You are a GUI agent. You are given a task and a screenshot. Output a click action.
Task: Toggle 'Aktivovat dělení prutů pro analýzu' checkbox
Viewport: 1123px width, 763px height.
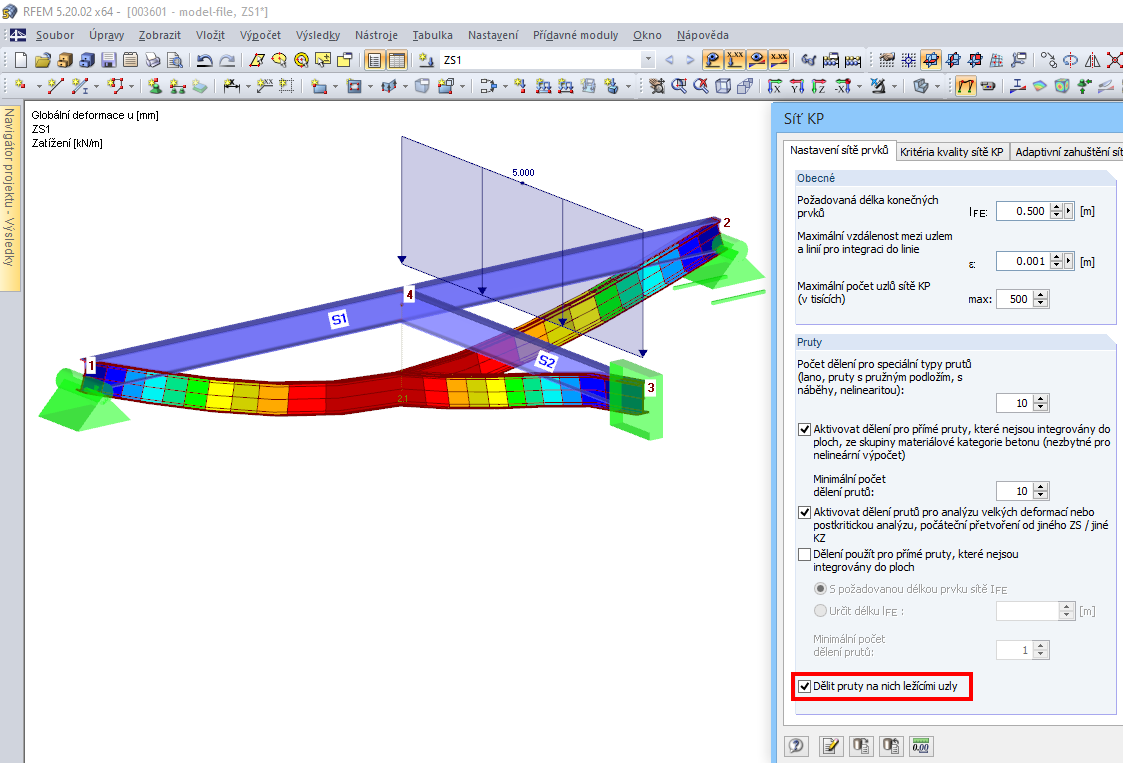click(x=805, y=513)
